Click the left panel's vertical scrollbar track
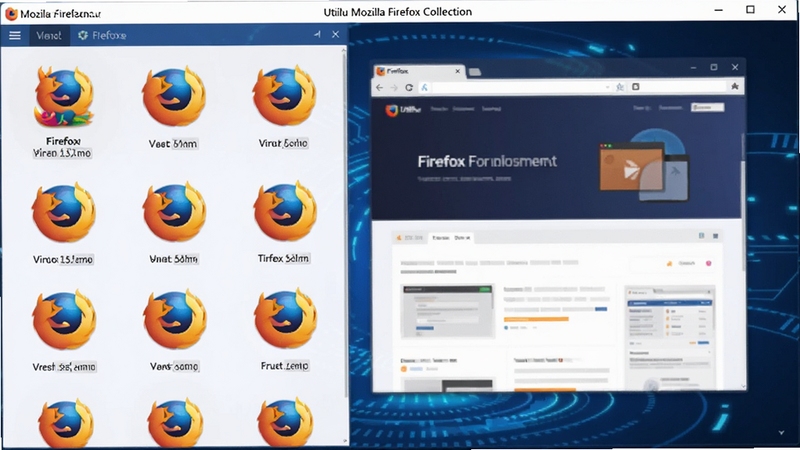Screen dimensions: 800x450 click(x=345, y=224)
